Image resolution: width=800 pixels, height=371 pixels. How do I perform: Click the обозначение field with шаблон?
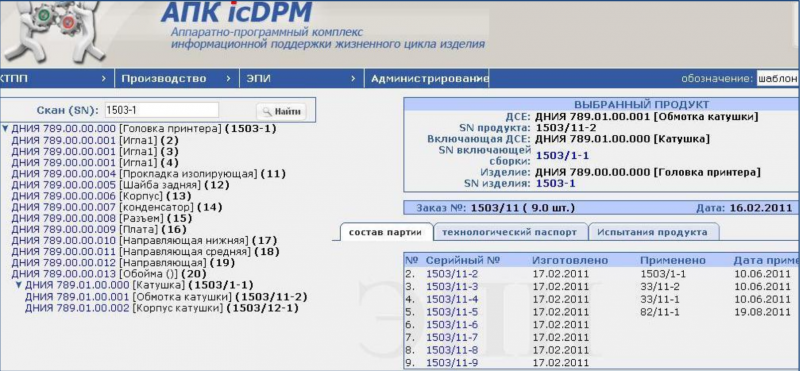tap(778, 79)
